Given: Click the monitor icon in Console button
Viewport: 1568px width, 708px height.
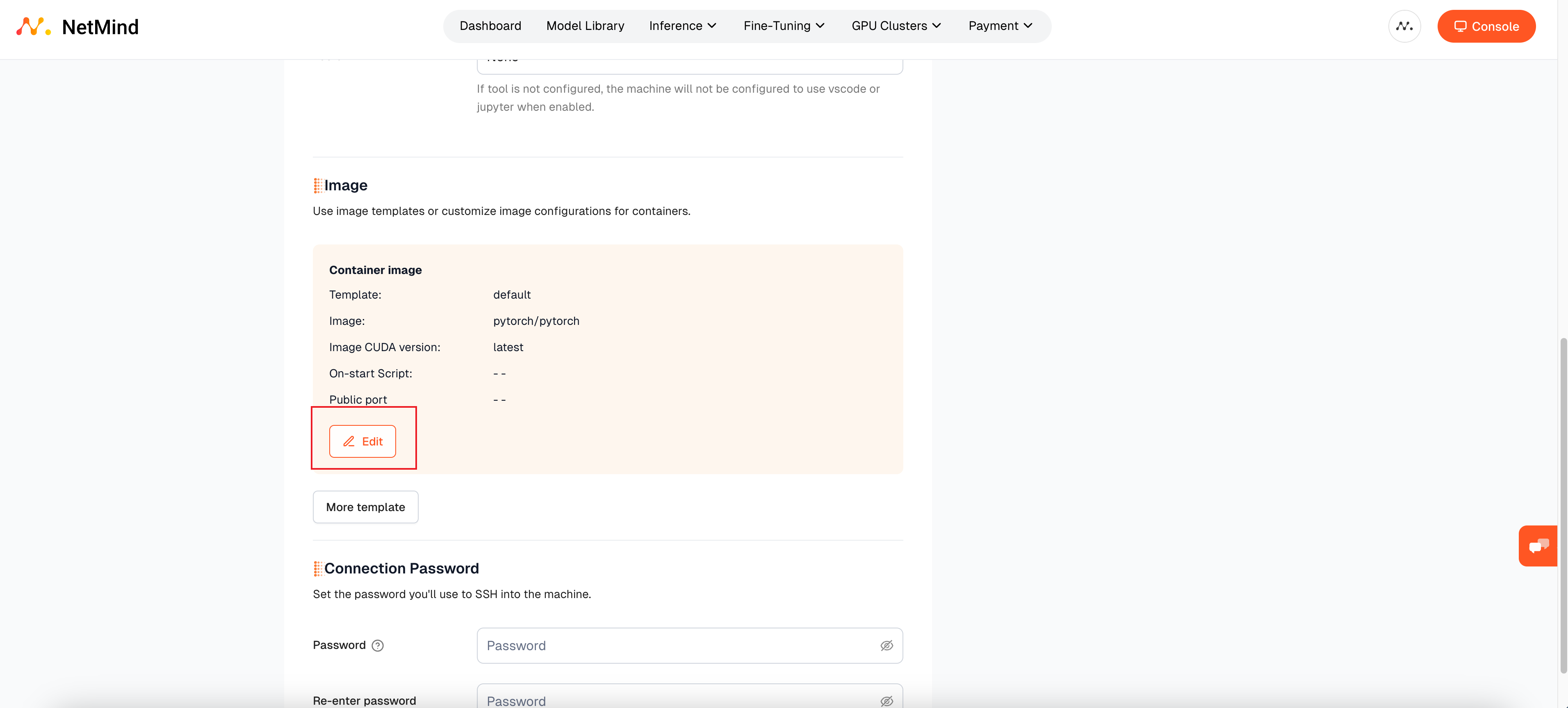Looking at the screenshot, I should 1460,26.
